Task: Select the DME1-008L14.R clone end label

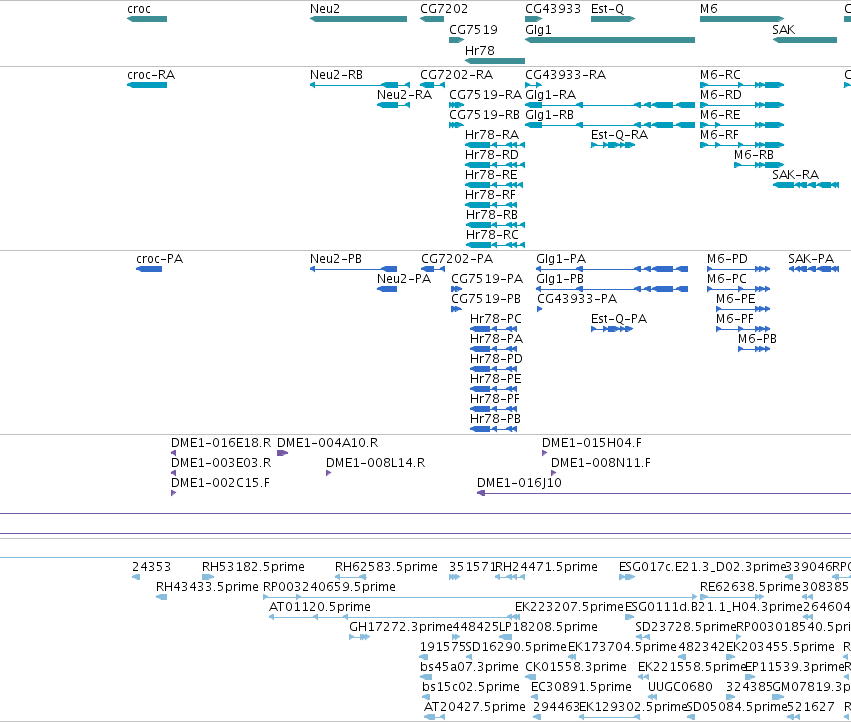Action: click(x=376, y=463)
